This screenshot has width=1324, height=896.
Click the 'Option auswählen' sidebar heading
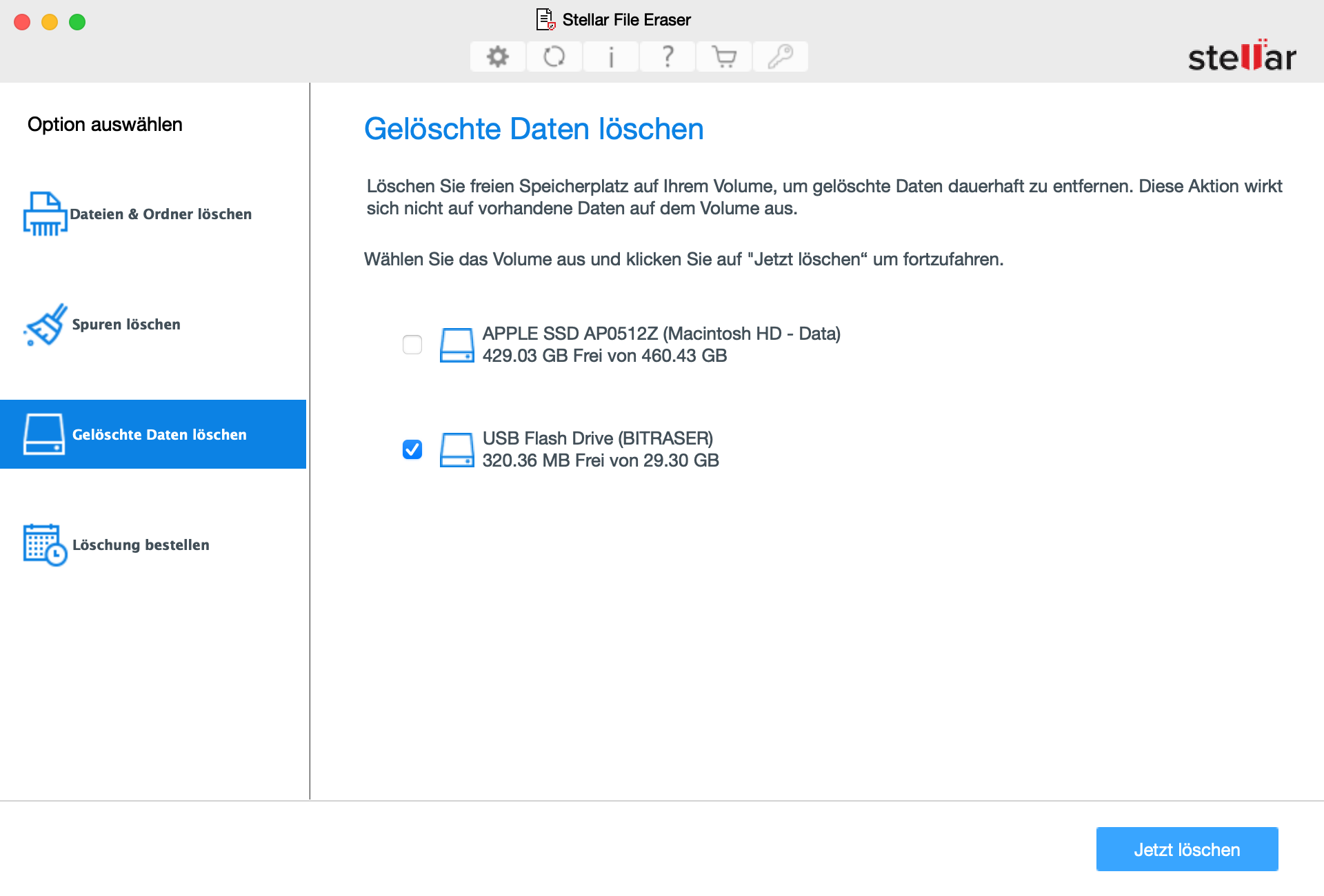[105, 124]
